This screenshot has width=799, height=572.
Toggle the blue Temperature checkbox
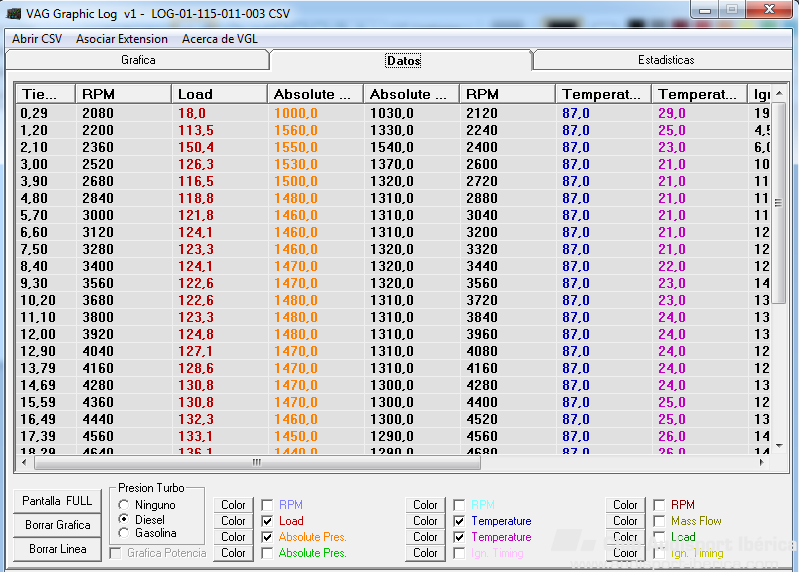459,521
